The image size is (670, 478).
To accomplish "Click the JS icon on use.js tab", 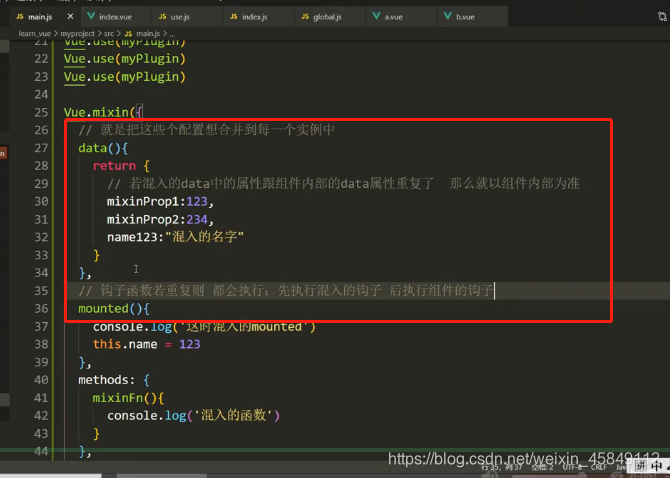I will point(162,16).
